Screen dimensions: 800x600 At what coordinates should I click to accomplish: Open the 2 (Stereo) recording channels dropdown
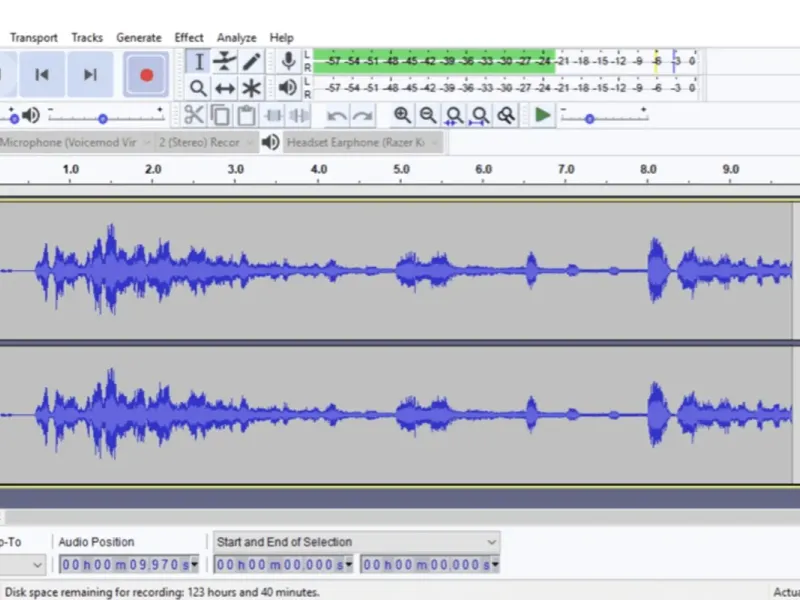point(205,142)
